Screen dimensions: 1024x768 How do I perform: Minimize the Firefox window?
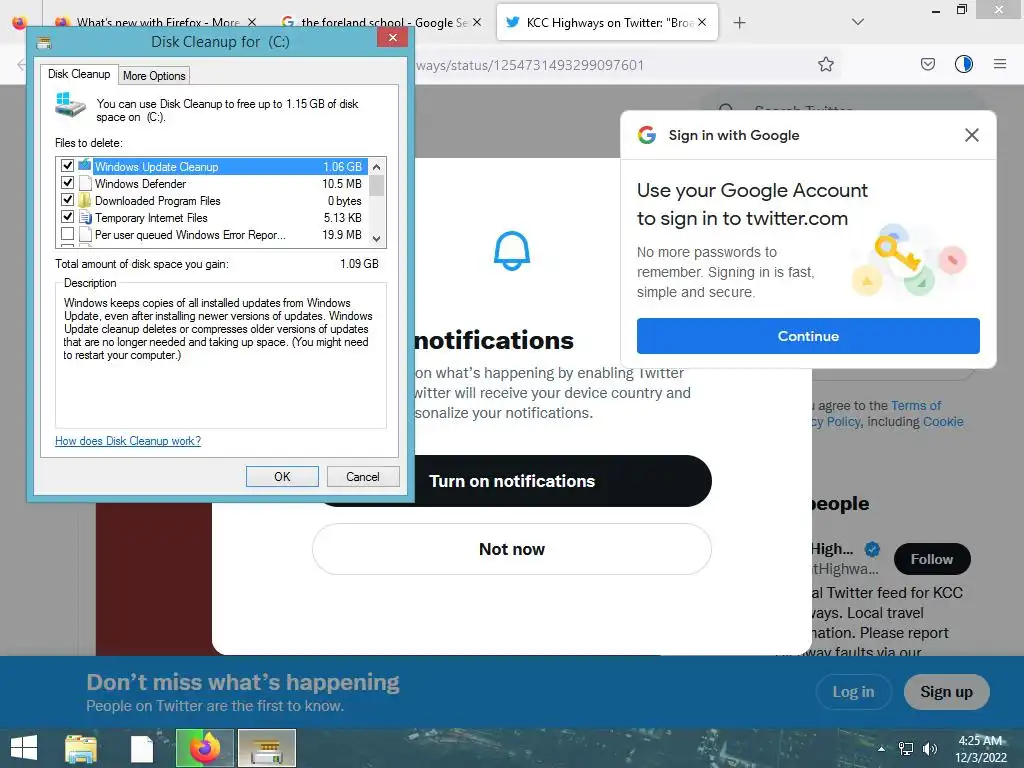click(x=936, y=10)
